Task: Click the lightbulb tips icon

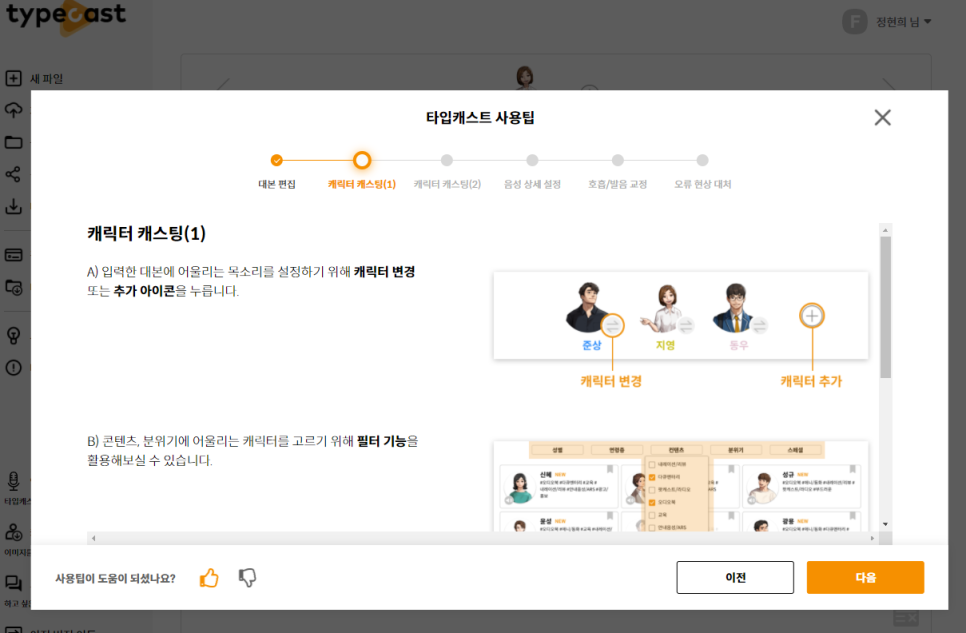Action: pos(14,335)
